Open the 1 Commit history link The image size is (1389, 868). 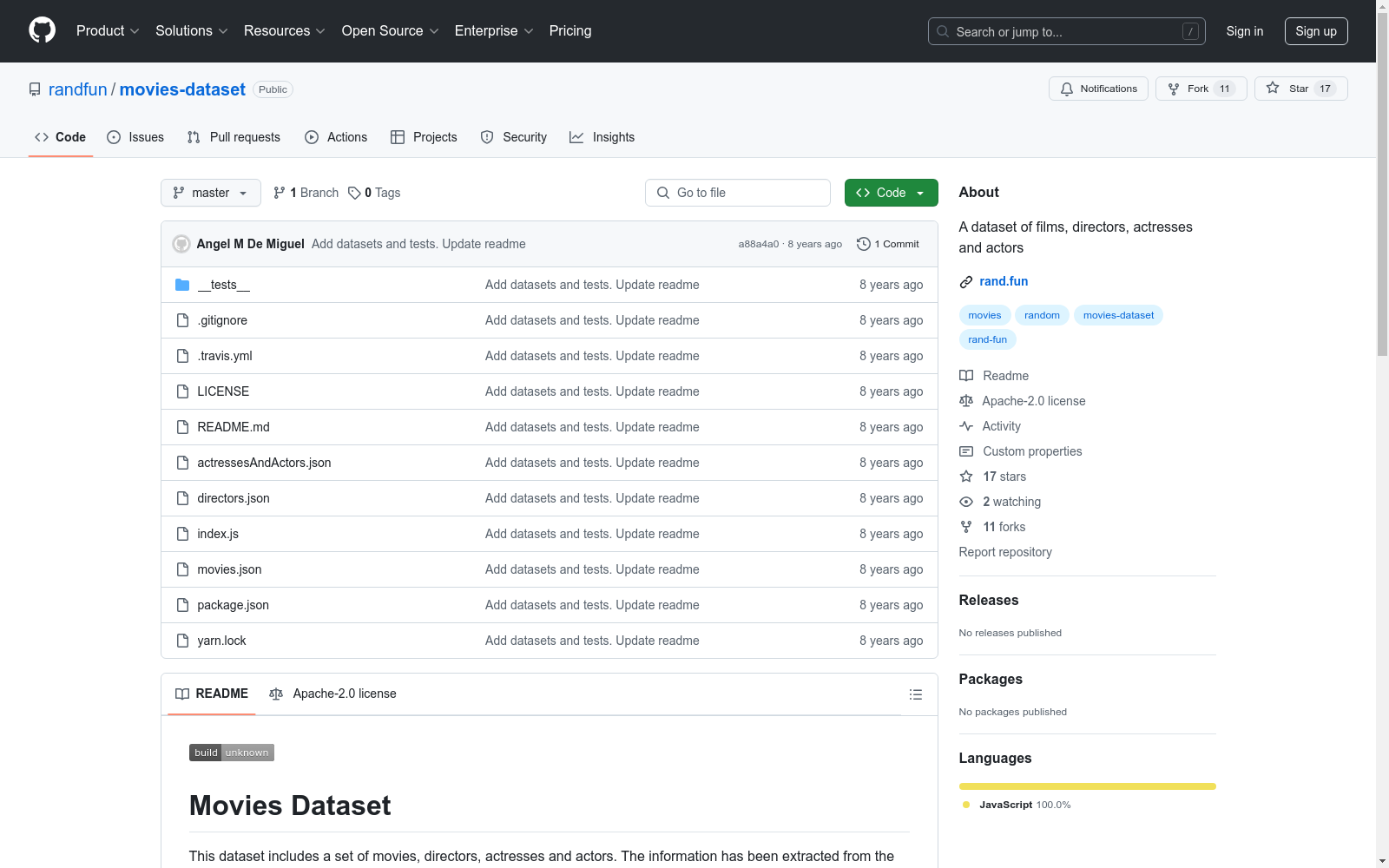click(888, 244)
